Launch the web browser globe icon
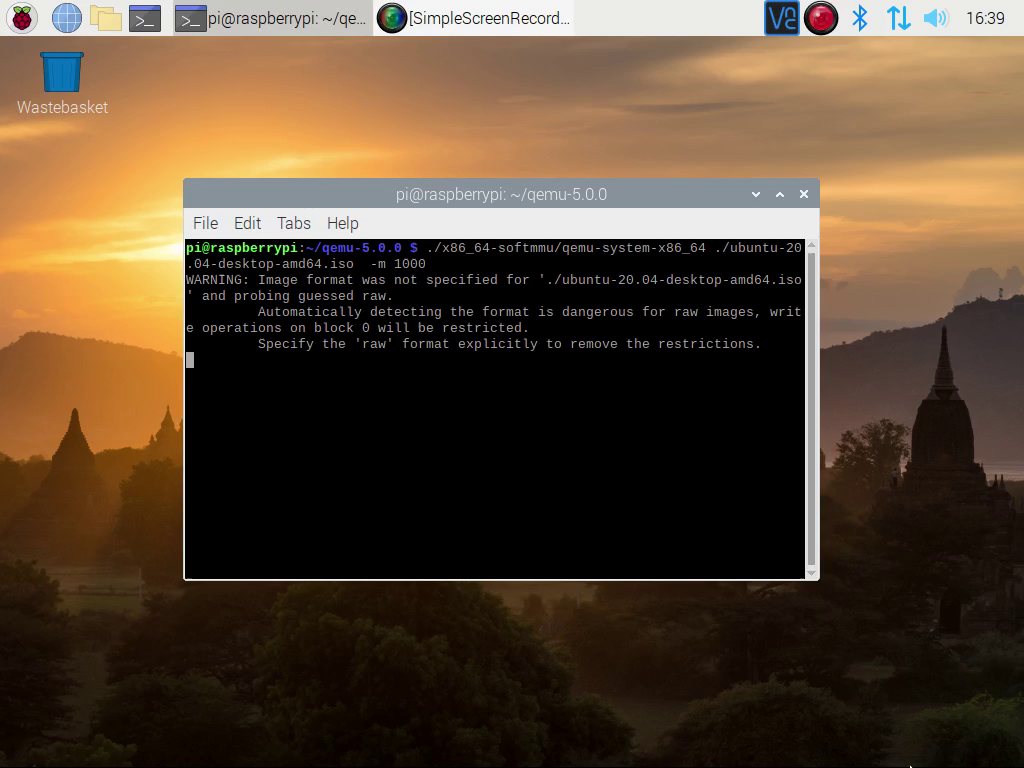The height and width of the screenshot is (768, 1024). 67,18
